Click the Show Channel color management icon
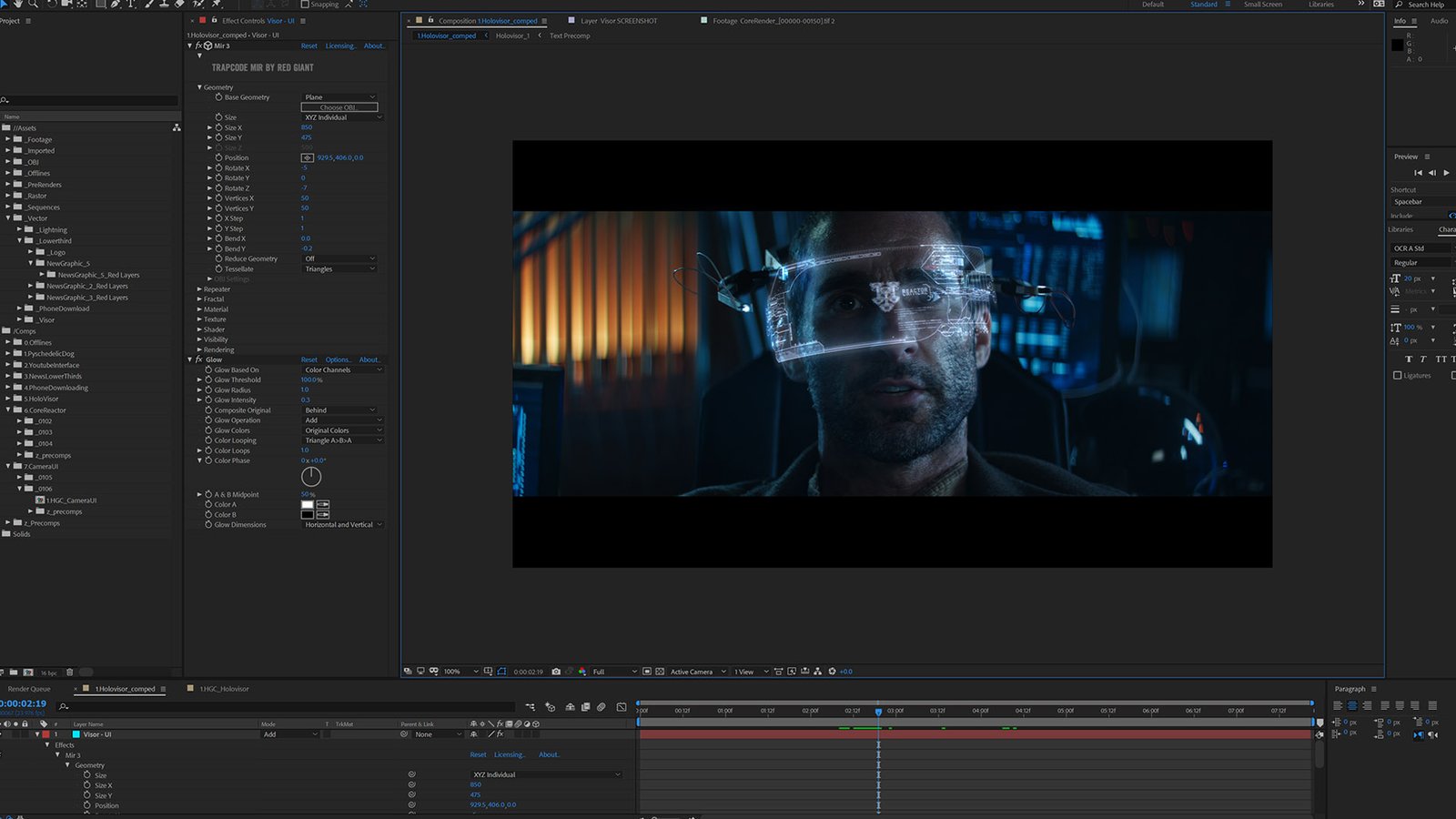 click(582, 672)
